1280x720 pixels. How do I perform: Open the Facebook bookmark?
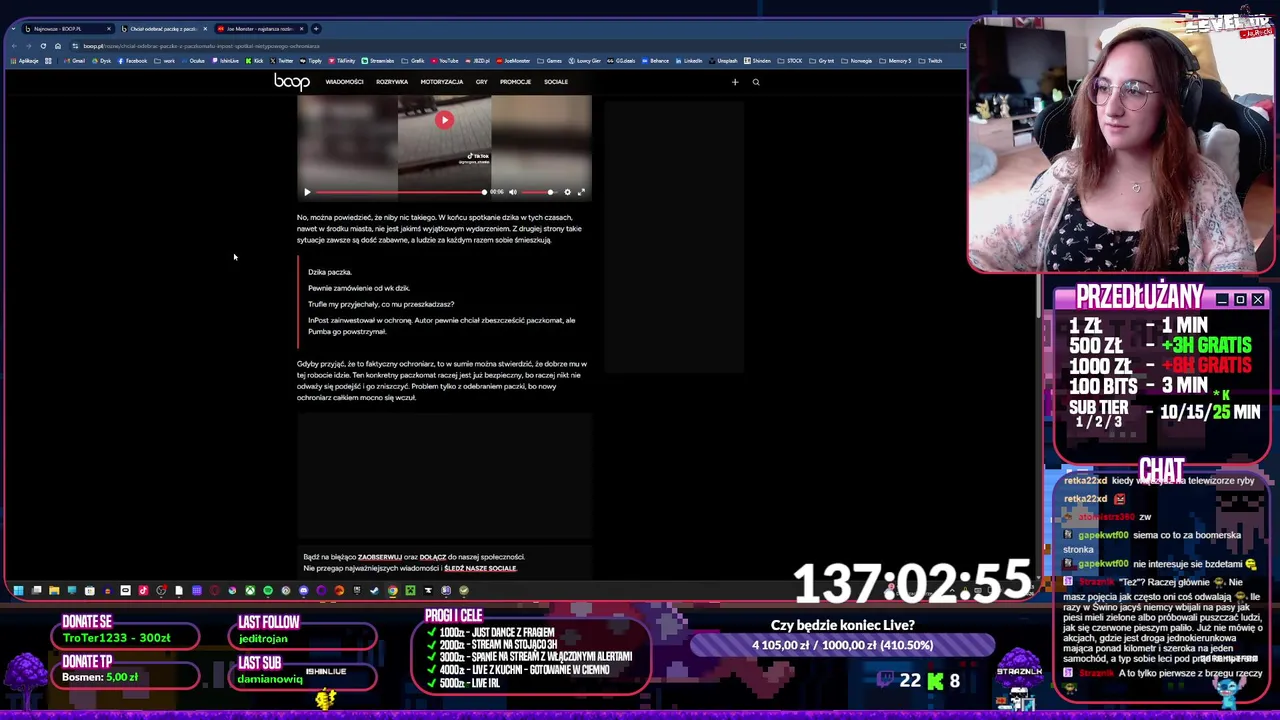click(x=132, y=61)
